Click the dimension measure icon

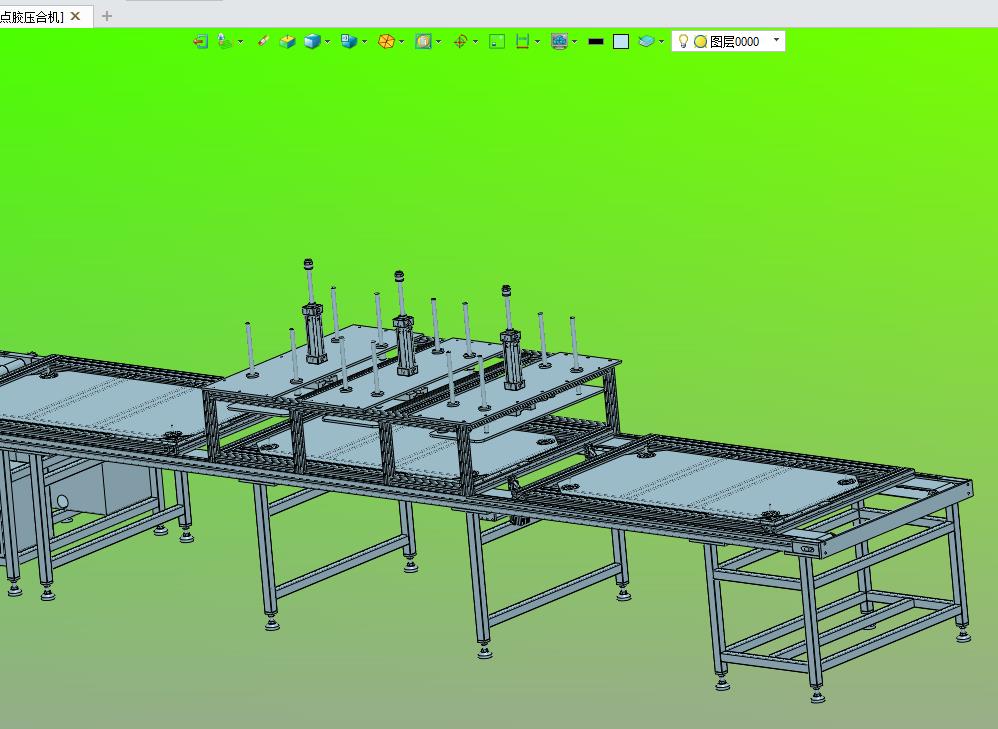(x=523, y=41)
